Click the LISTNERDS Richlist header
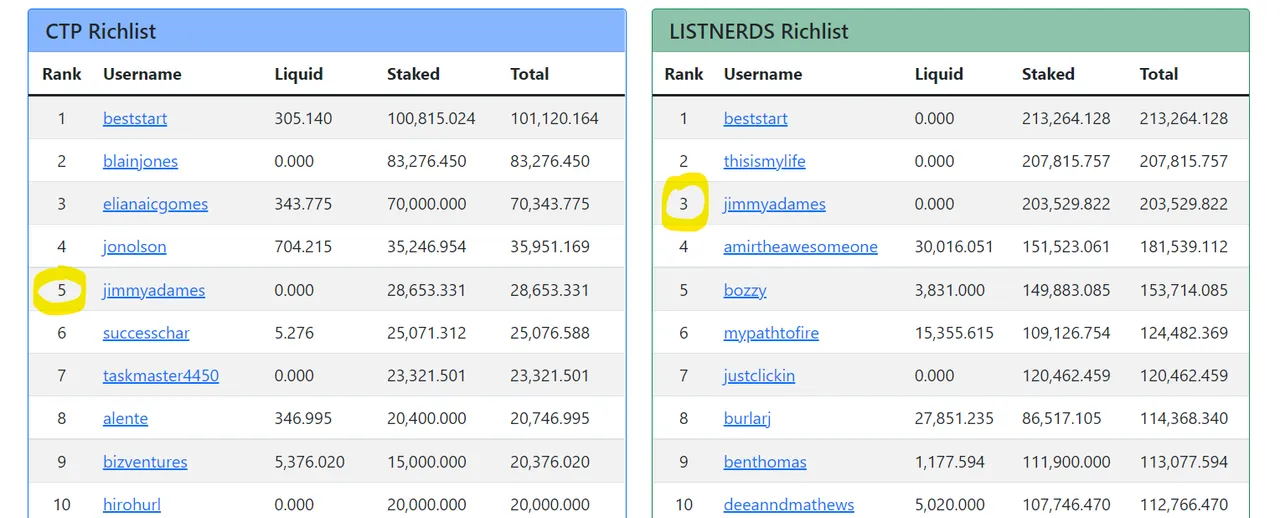Viewport: 1280px width, 518px height. tap(951, 31)
